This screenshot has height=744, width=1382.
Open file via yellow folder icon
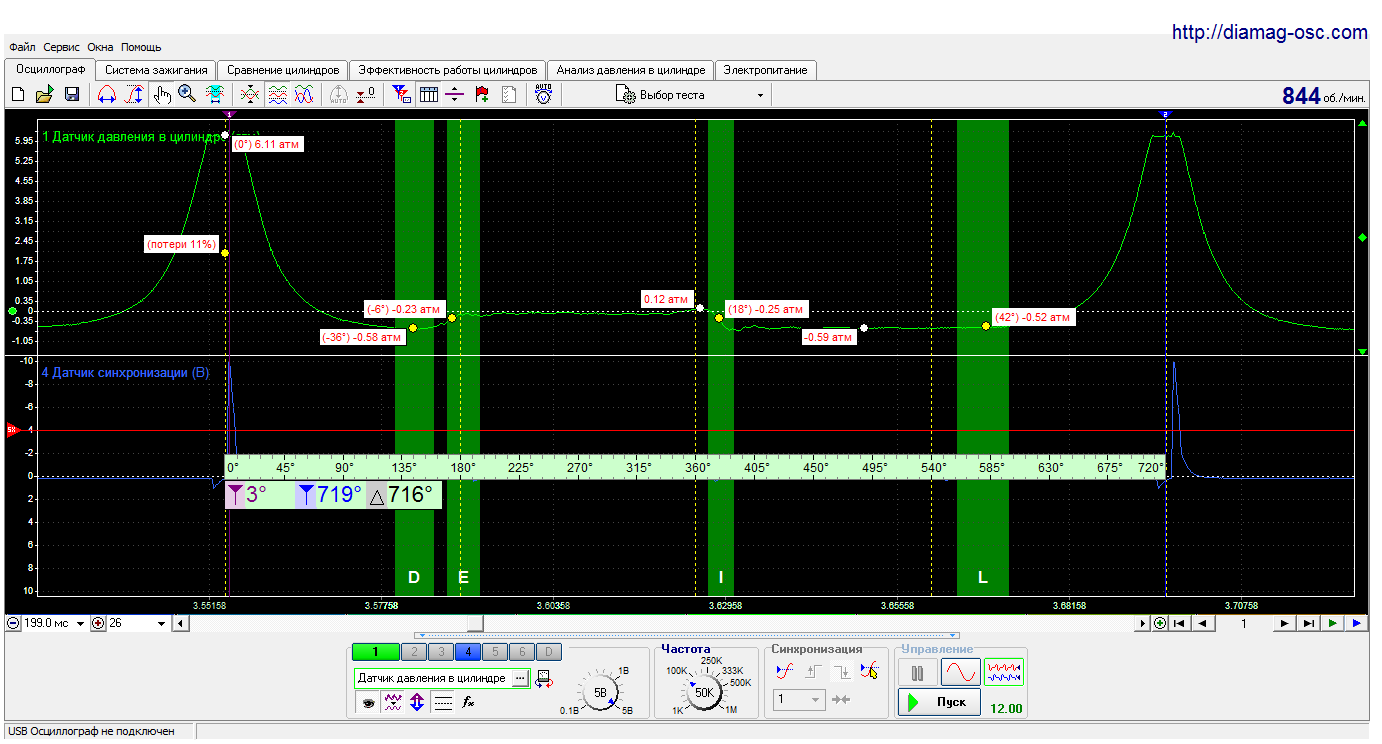44,94
